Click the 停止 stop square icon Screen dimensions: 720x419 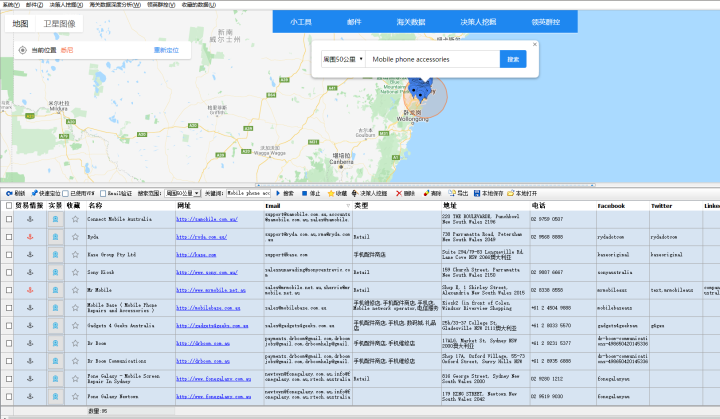coord(304,193)
